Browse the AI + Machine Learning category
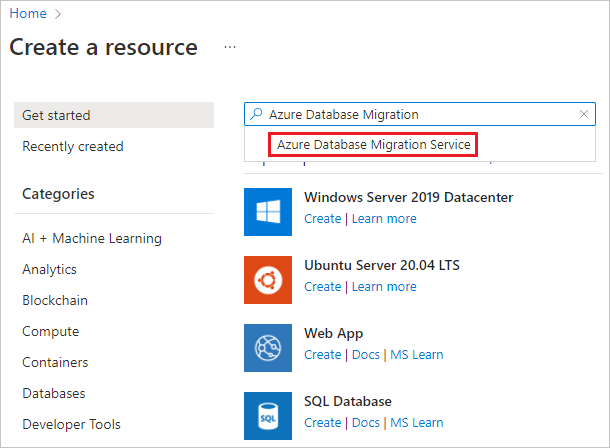The height and width of the screenshot is (448, 610). (x=91, y=239)
